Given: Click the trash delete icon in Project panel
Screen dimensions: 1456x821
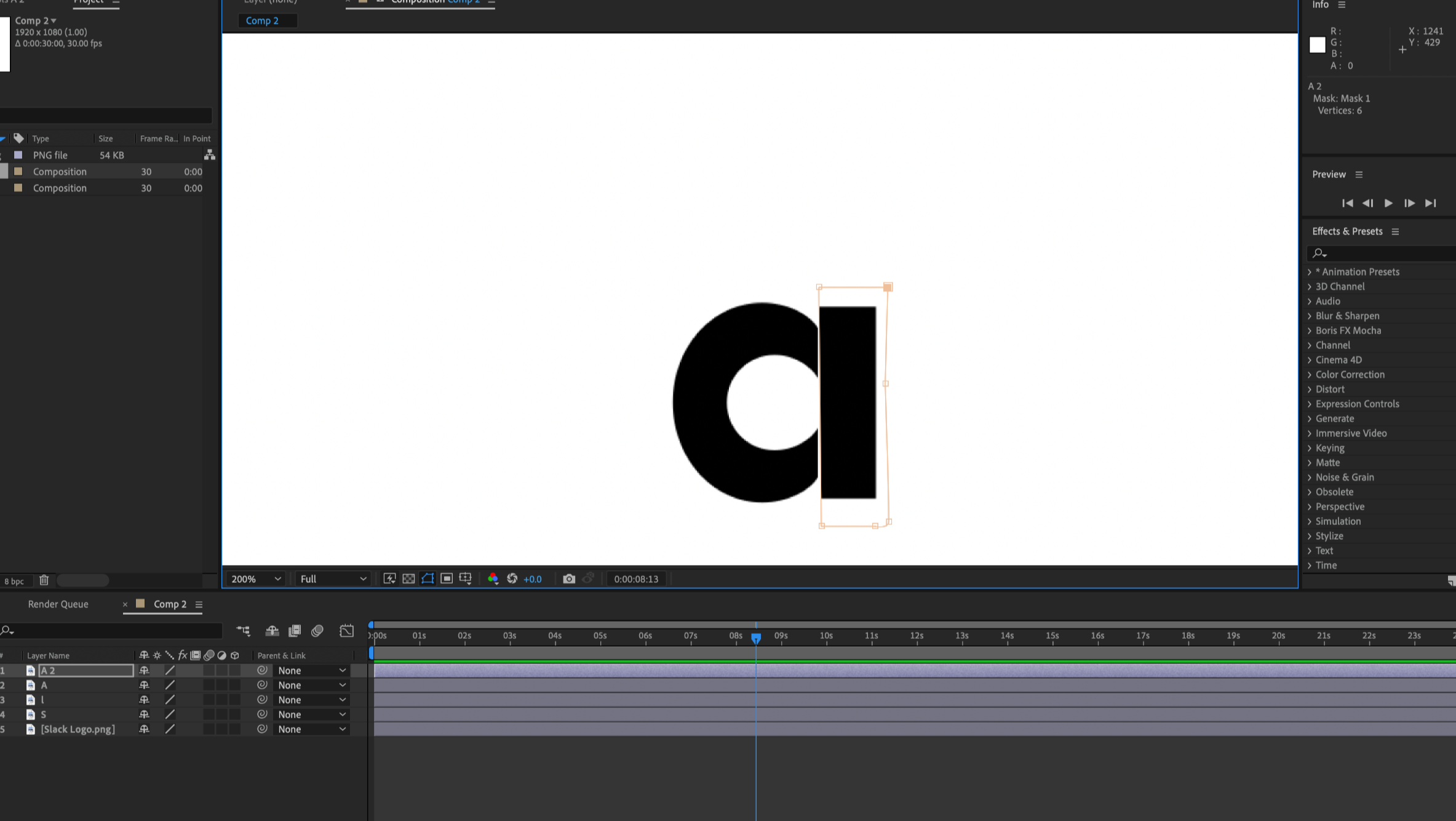Looking at the screenshot, I should [44, 580].
